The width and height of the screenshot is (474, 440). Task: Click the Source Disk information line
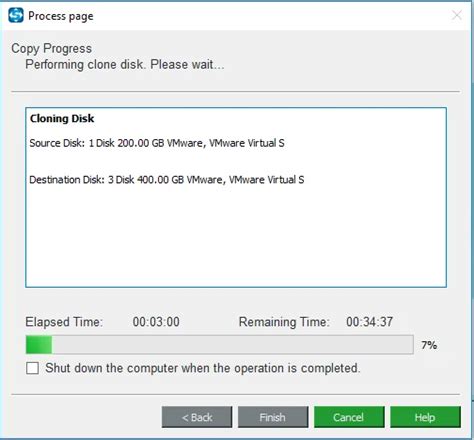tap(157, 143)
